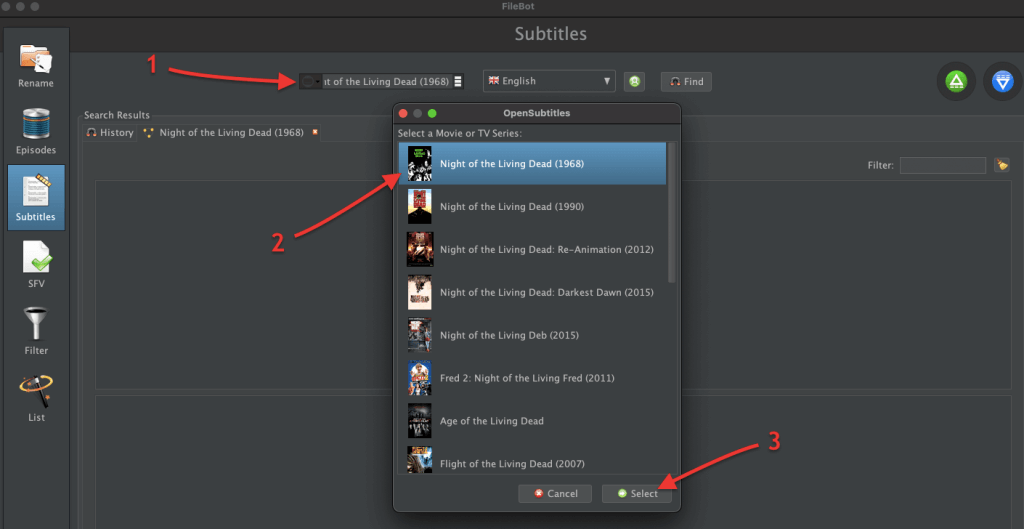Click the green upload subtitles icon

click(956, 82)
